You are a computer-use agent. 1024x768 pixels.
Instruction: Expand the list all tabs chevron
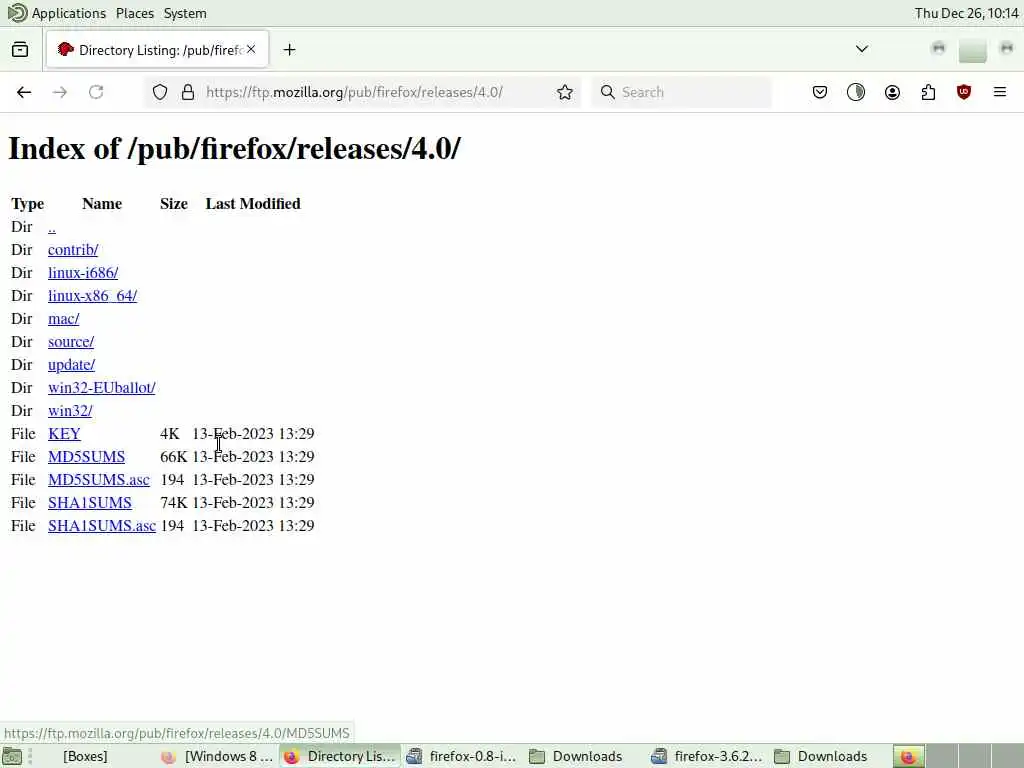point(862,49)
